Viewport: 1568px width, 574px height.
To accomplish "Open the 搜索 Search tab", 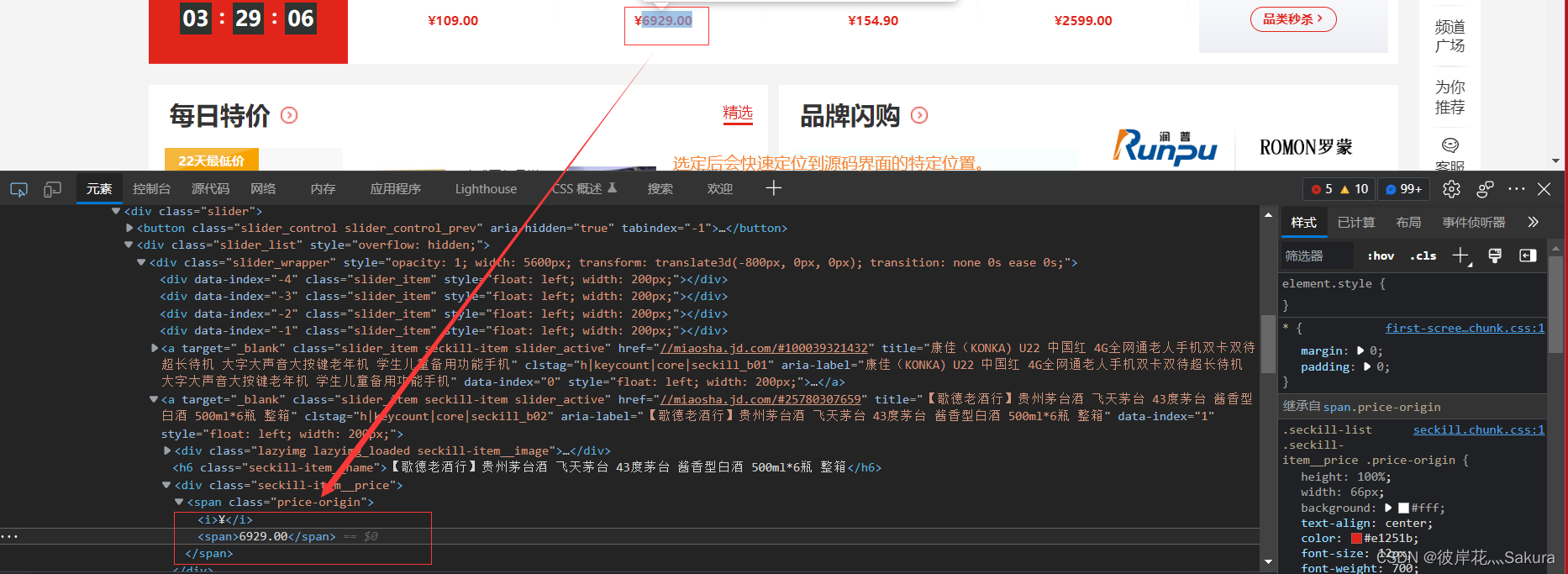I will pyautogui.click(x=660, y=189).
